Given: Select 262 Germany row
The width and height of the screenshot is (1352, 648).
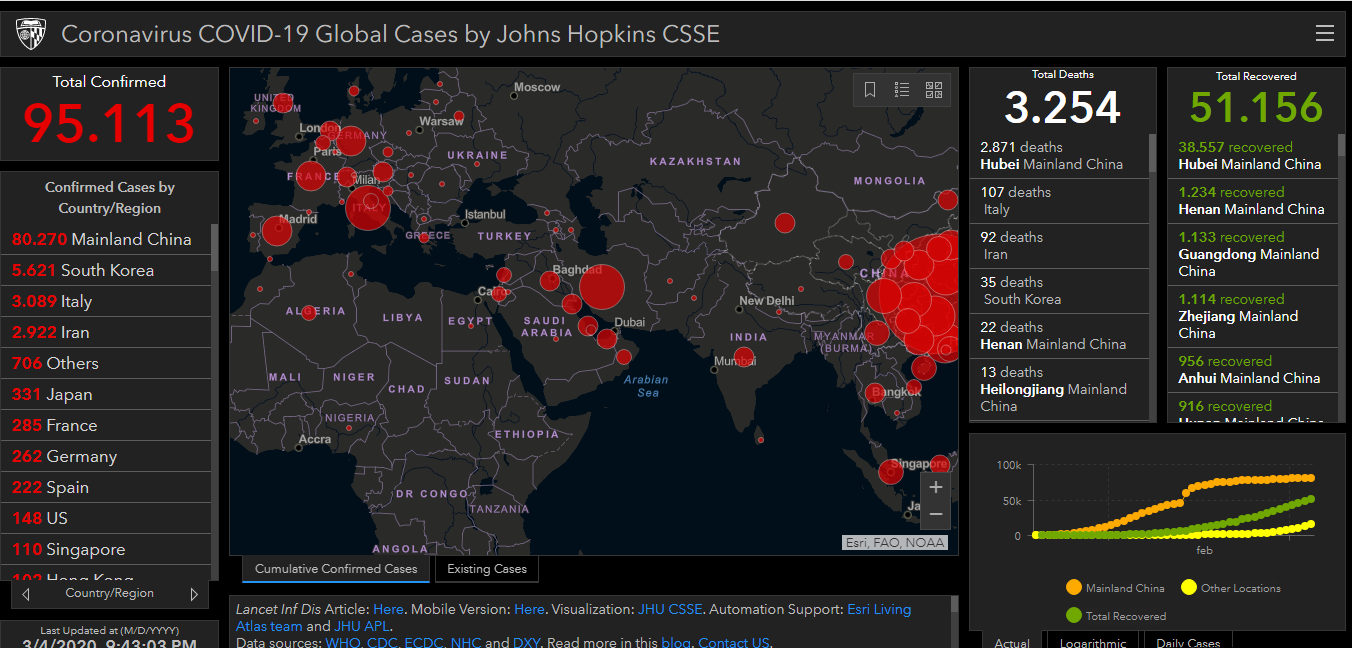Looking at the screenshot, I should pos(106,456).
